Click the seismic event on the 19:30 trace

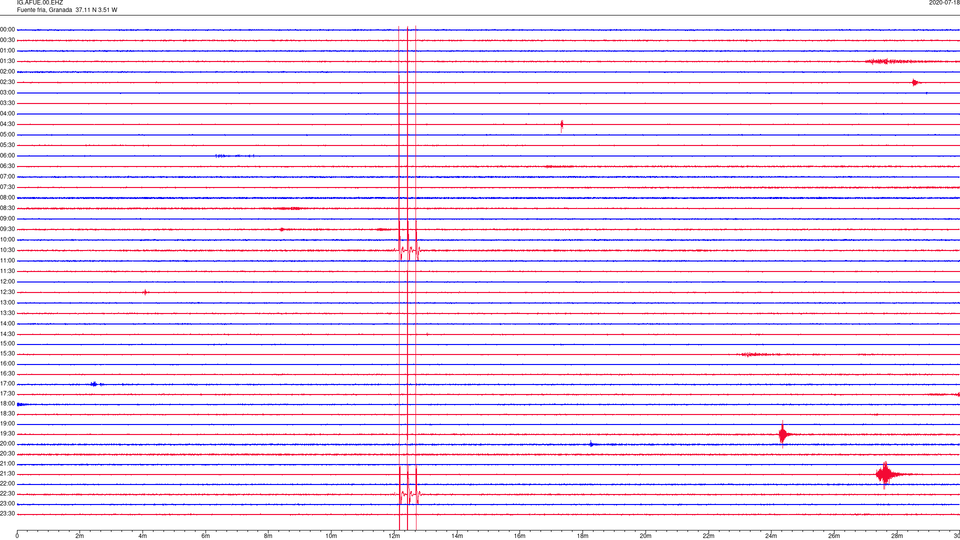783,434
